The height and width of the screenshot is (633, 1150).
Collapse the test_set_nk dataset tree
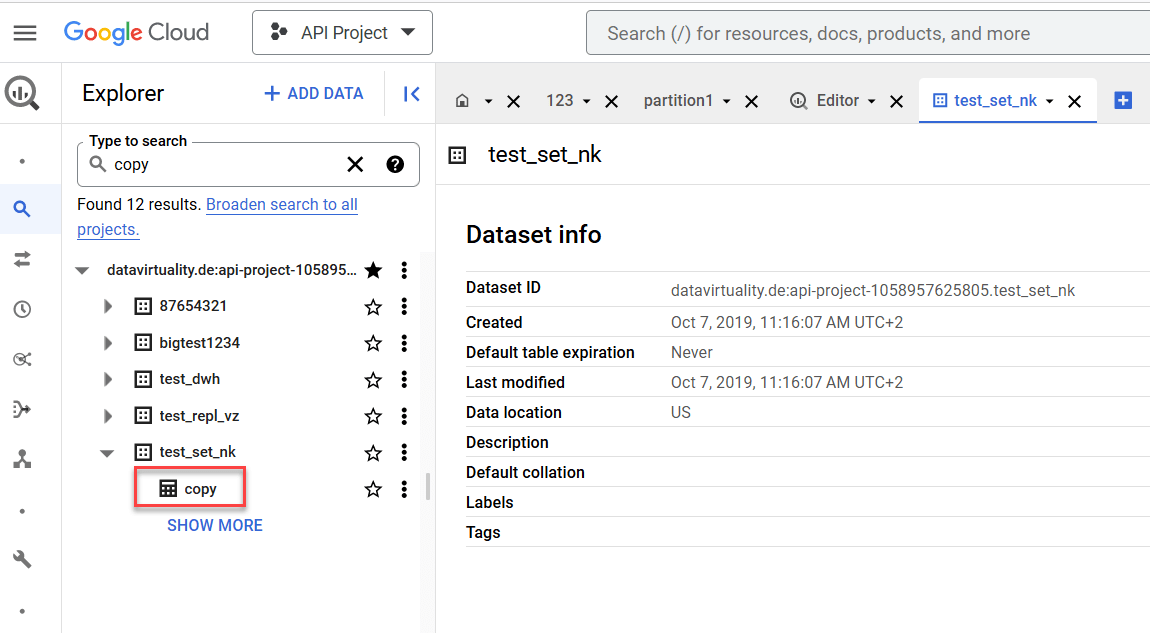coord(107,452)
